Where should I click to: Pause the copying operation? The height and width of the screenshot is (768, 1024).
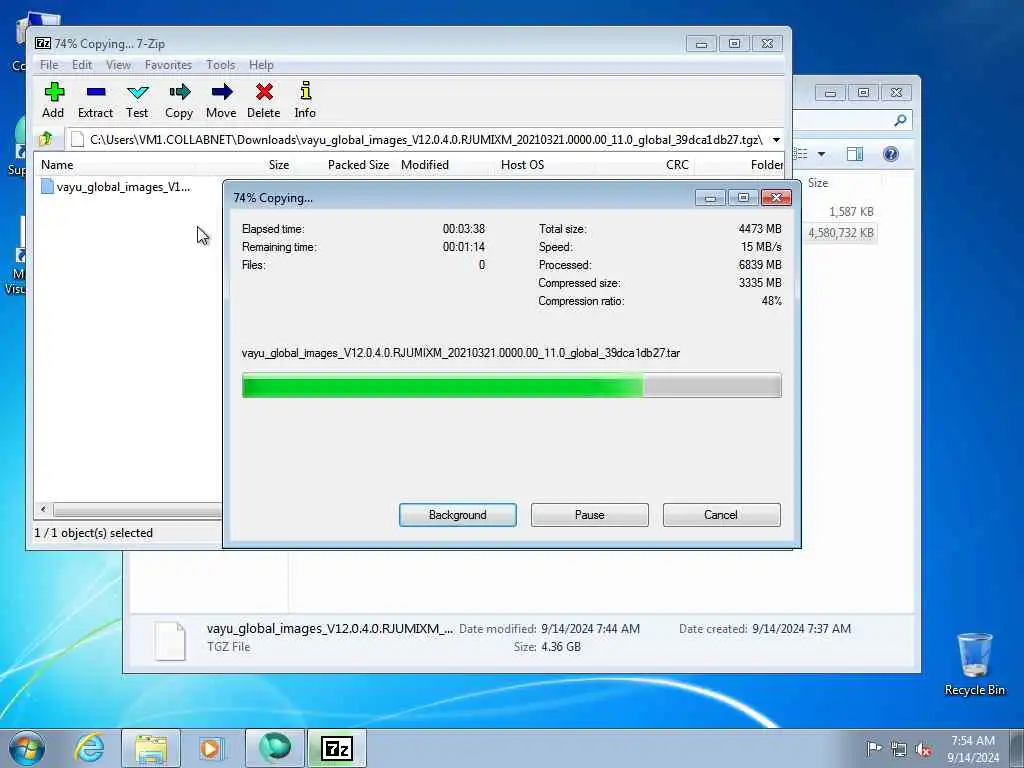point(590,515)
